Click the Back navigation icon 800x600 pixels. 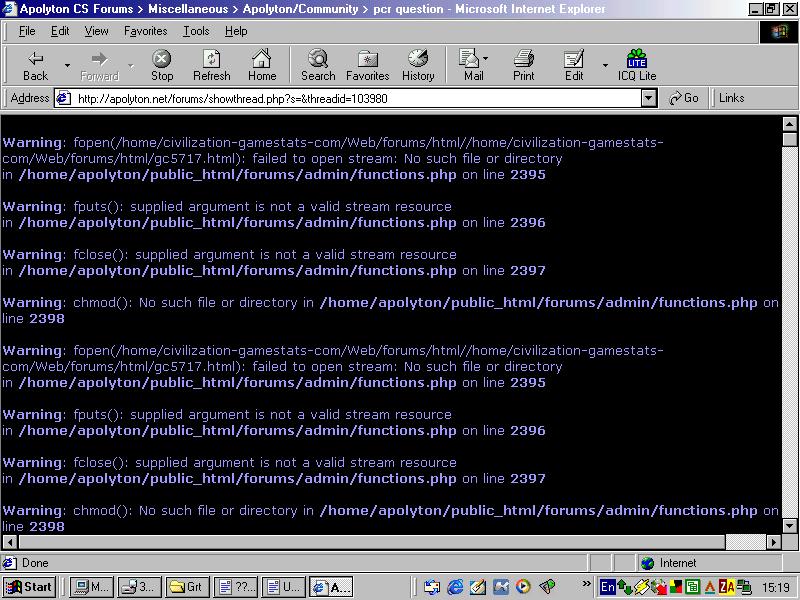tap(36, 65)
